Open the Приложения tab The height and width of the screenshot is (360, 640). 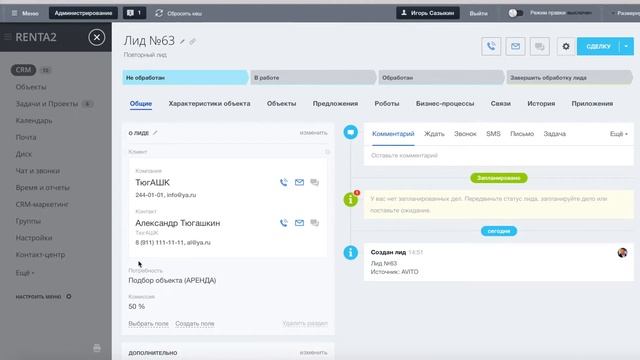[592, 104]
